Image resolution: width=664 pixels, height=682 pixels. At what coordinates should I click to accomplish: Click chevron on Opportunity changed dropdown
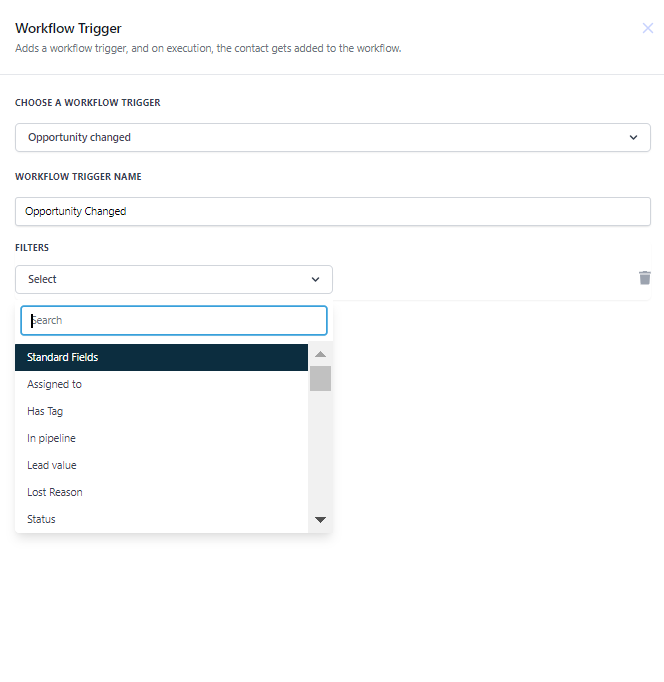coord(633,137)
